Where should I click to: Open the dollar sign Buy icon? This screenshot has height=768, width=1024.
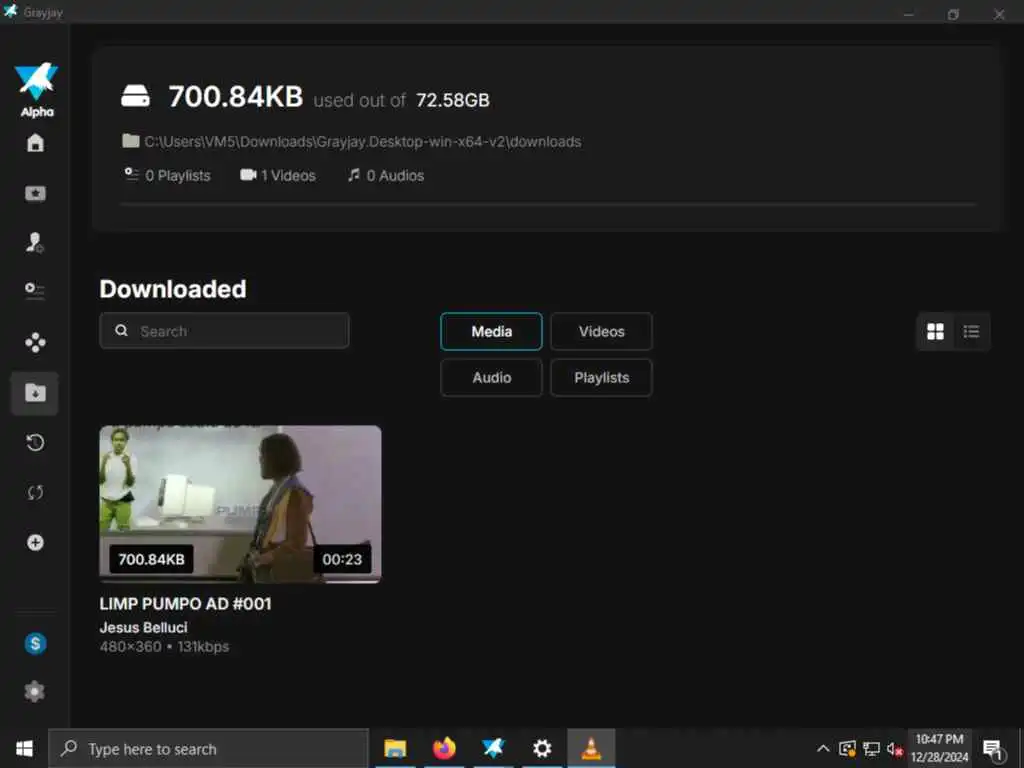35,643
